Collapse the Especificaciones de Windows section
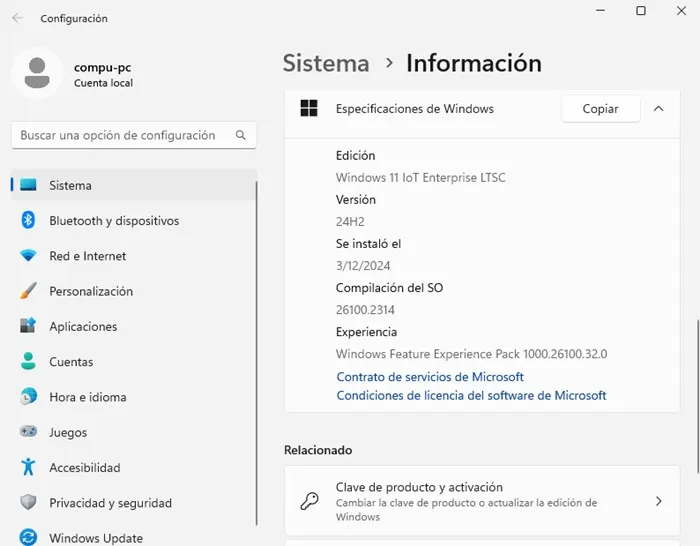This screenshot has height=546, width=700. [658, 108]
